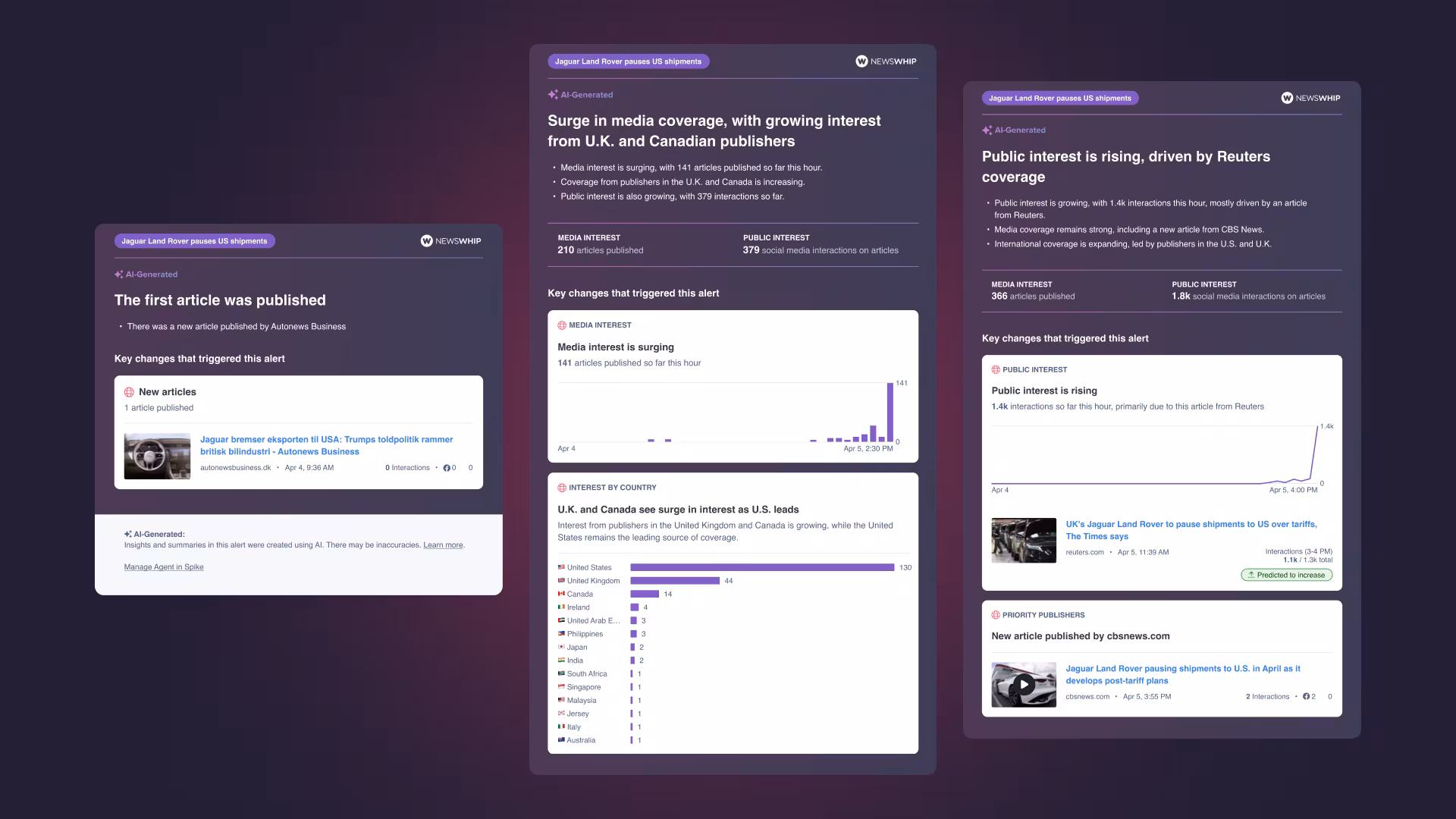This screenshot has height=819, width=1456.
Task: Click the NewsWhip logo in the right card
Action: click(1310, 98)
